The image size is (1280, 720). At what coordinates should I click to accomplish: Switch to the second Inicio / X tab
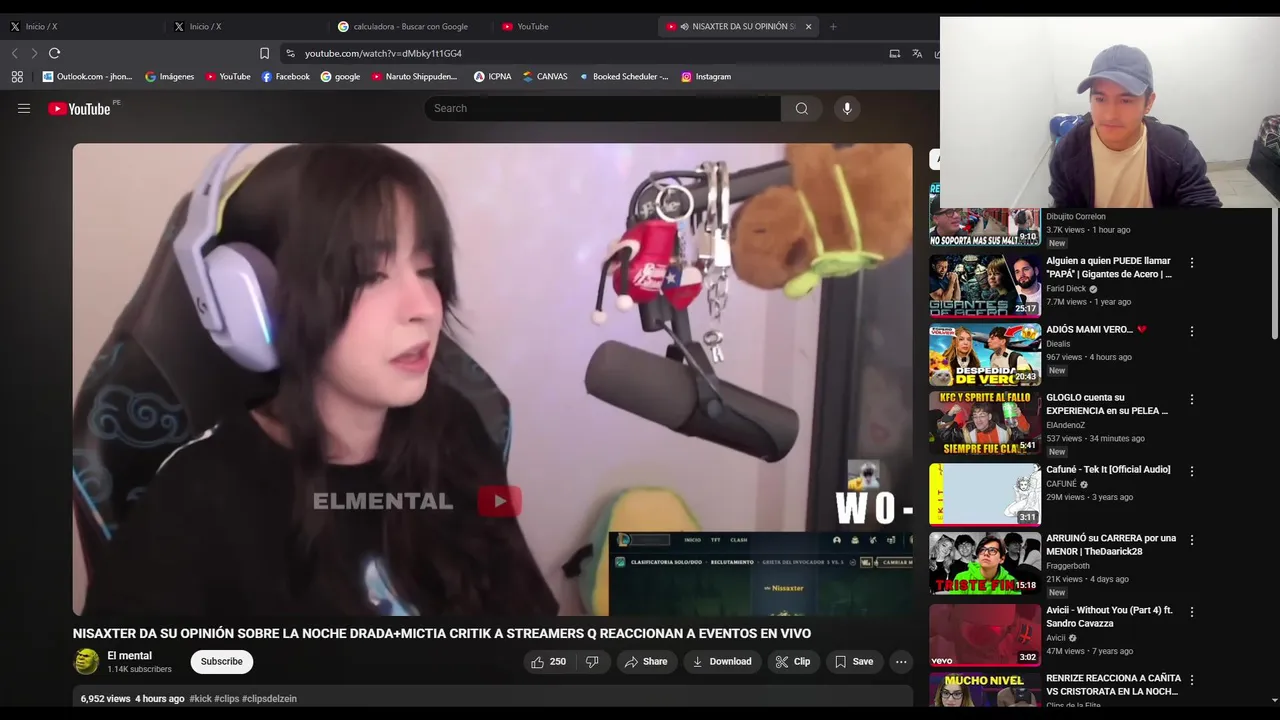pos(245,27)
